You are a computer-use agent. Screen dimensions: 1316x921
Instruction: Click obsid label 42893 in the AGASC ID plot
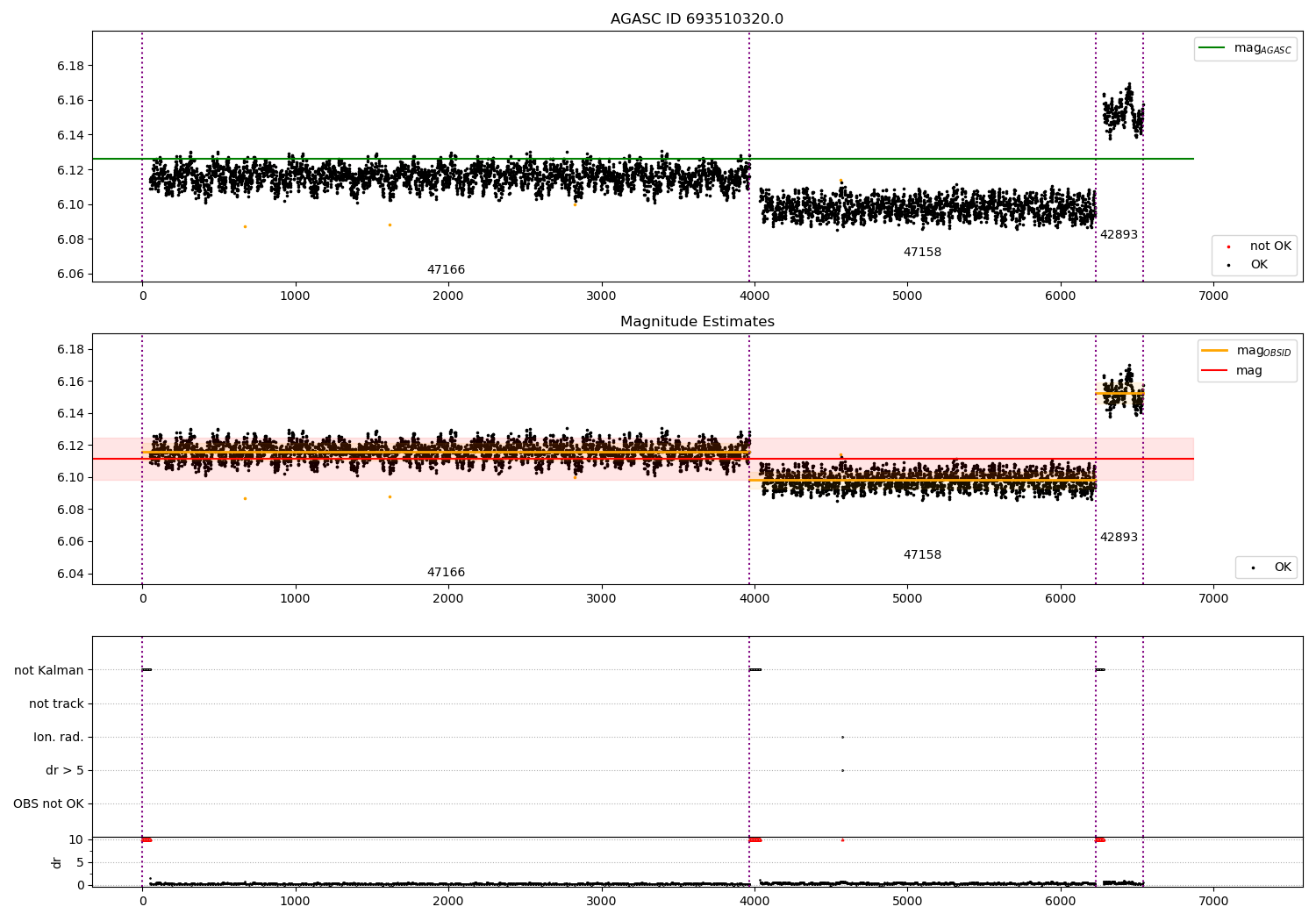tap(1119, 235)
